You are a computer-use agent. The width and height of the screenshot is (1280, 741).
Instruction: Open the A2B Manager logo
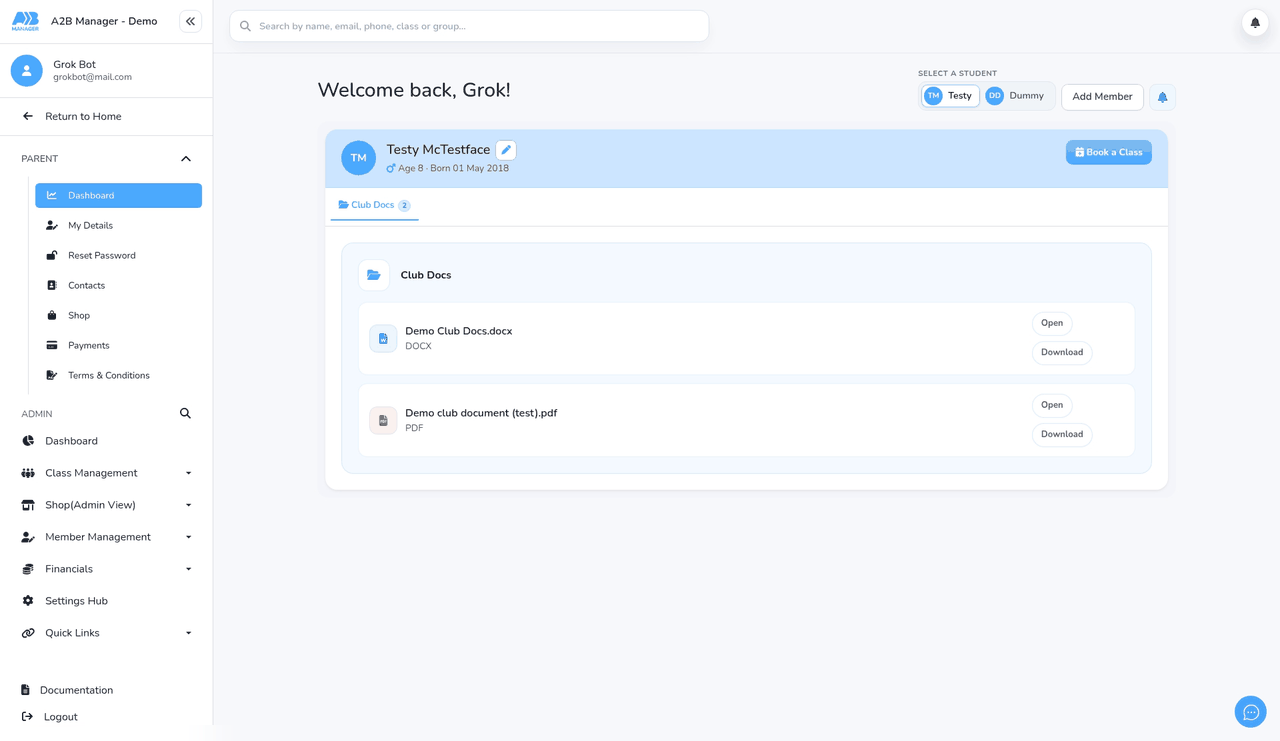[25, 21]
